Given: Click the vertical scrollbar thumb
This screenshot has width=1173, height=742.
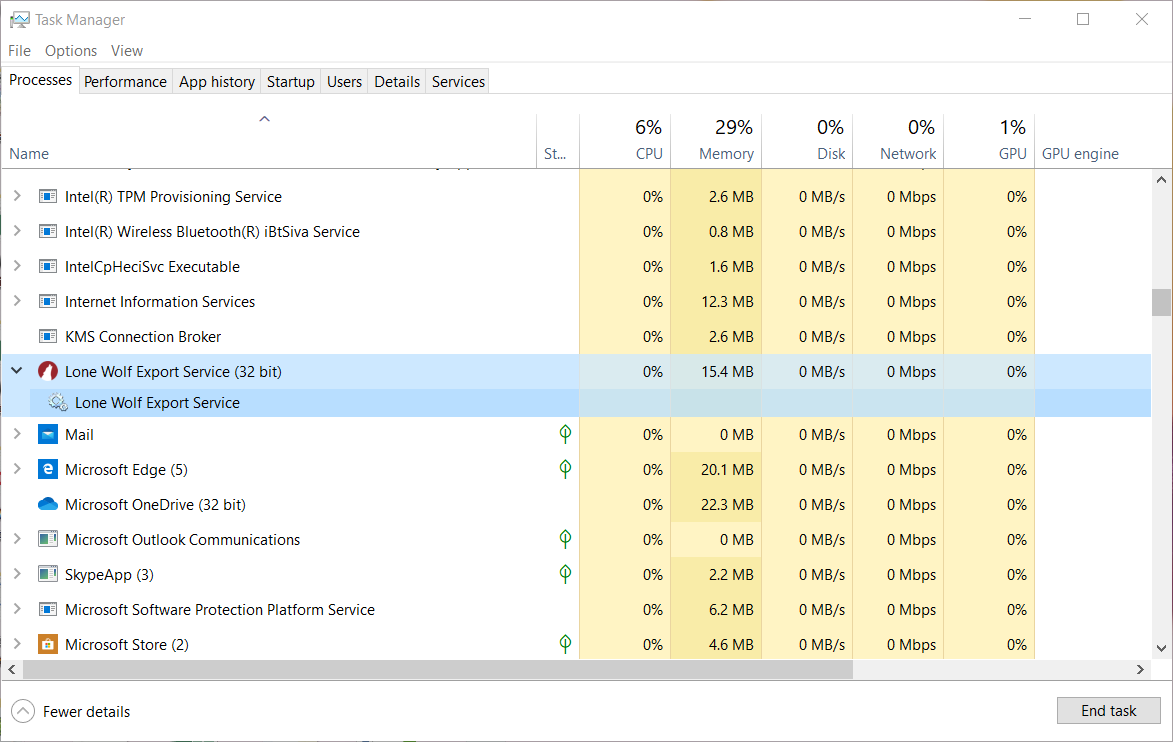Looking at the screenshot, I should (1161, 302).
